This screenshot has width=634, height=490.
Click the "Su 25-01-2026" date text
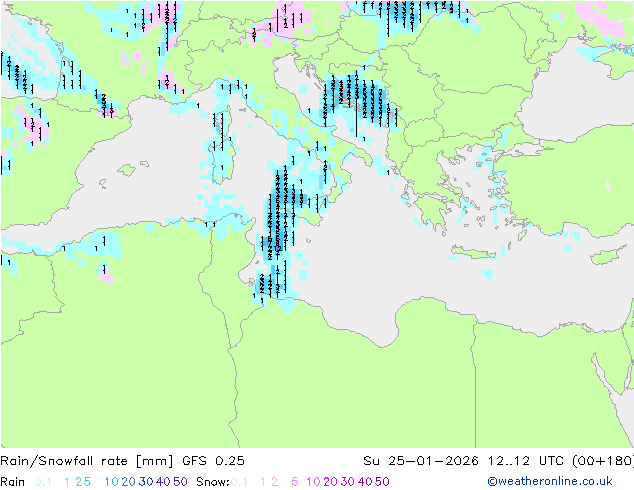[x=421, y=461]
